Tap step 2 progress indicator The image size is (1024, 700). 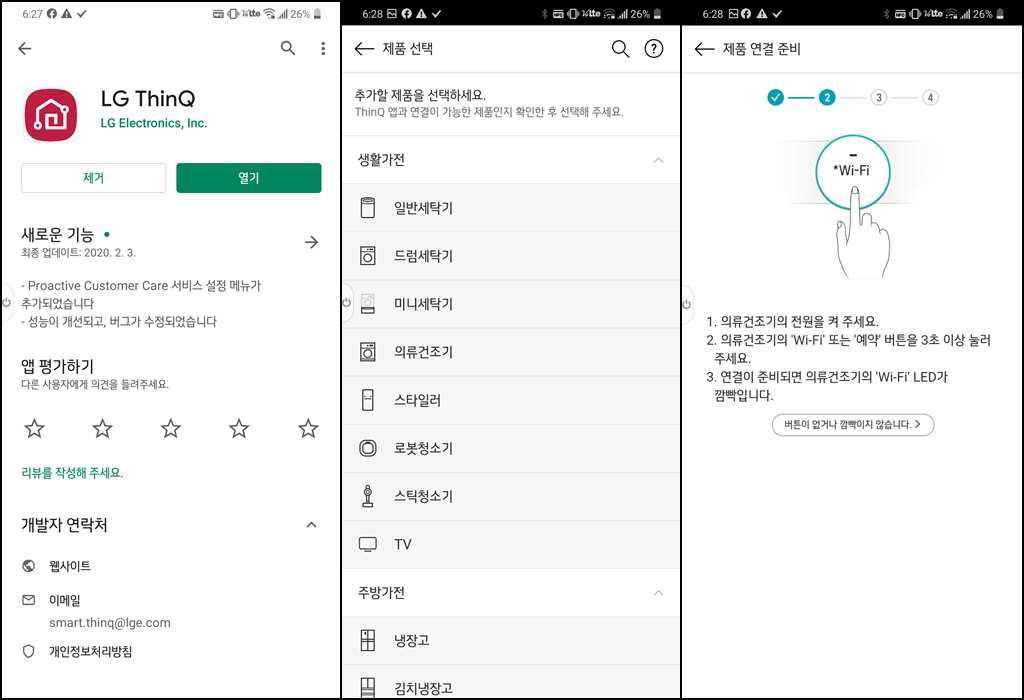[827, 97]
